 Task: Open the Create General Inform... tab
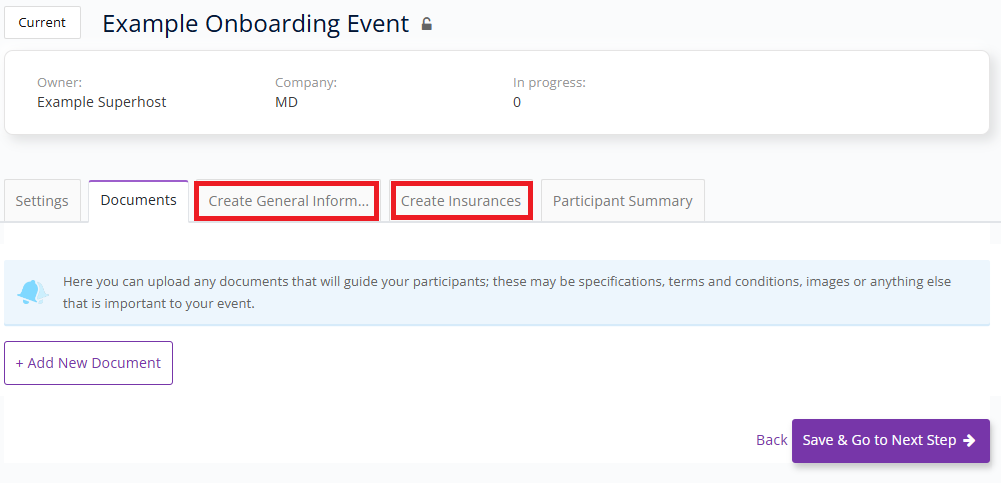click(x=287, y=201)
